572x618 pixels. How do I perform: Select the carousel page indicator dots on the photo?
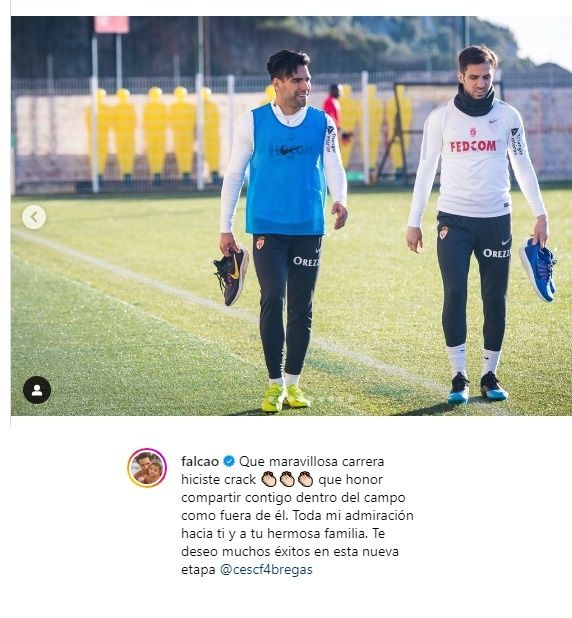click(334, 399)
